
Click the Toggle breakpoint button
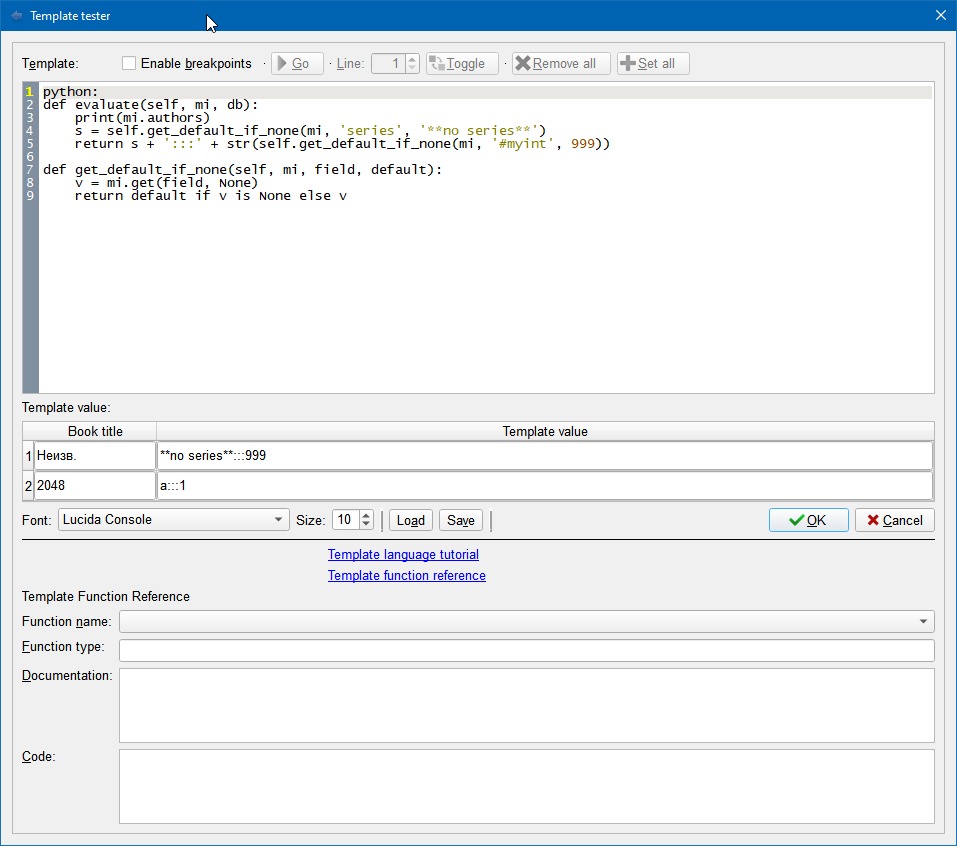[461, 64]
